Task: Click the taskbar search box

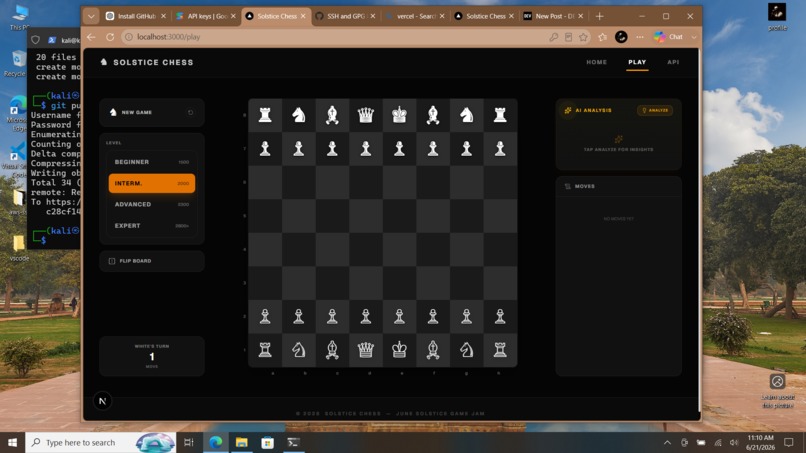Action: pos(101,442)
